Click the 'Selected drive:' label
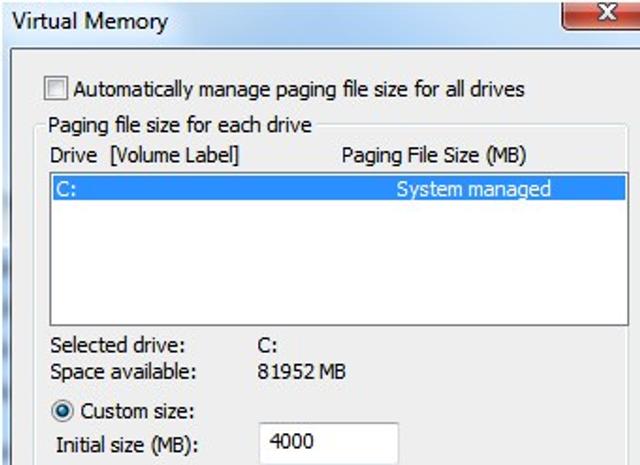The image size is (640, 465). coord(118,345)
